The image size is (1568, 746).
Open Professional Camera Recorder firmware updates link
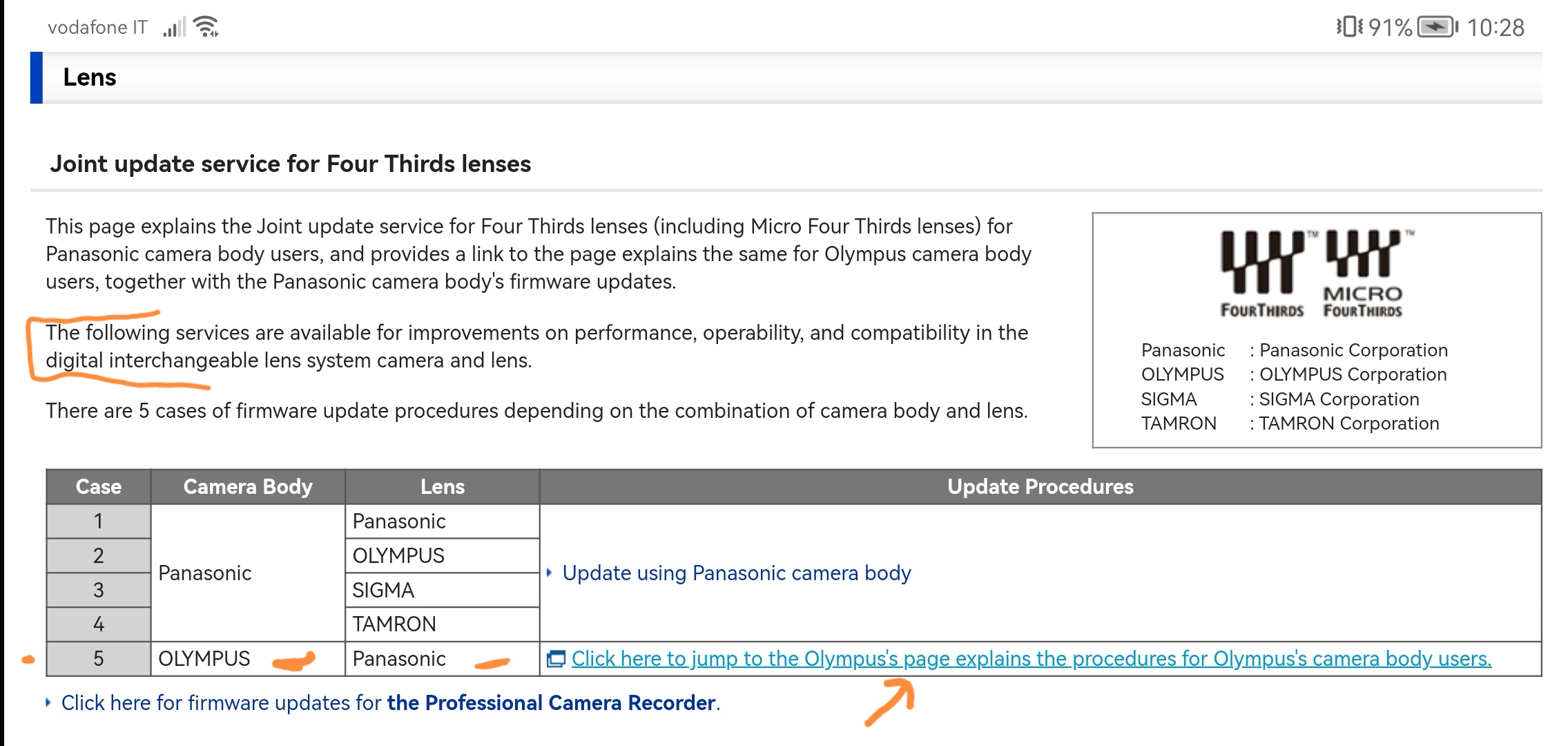[390, 702]
